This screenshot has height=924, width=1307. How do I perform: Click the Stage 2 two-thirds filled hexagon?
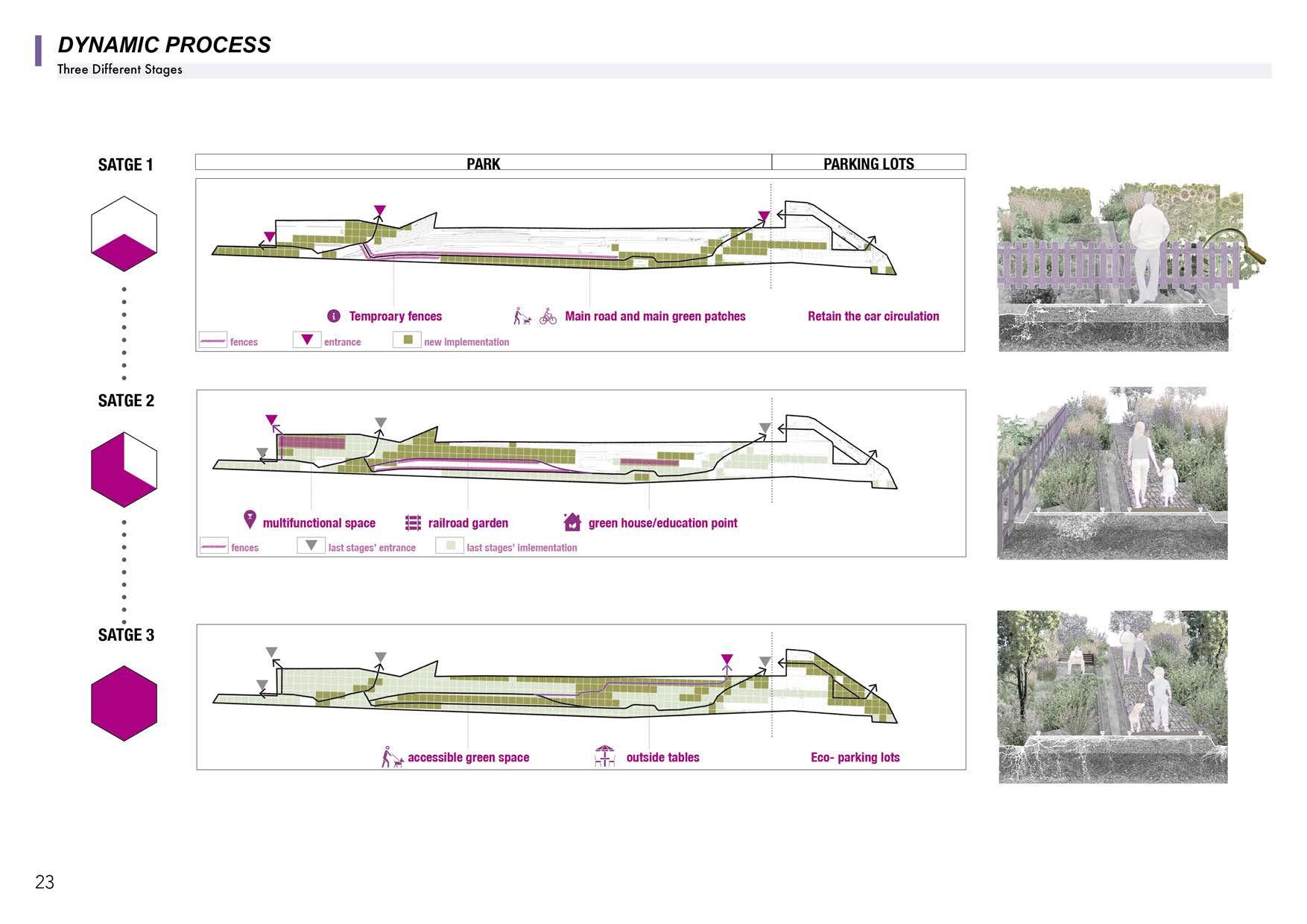124,469
